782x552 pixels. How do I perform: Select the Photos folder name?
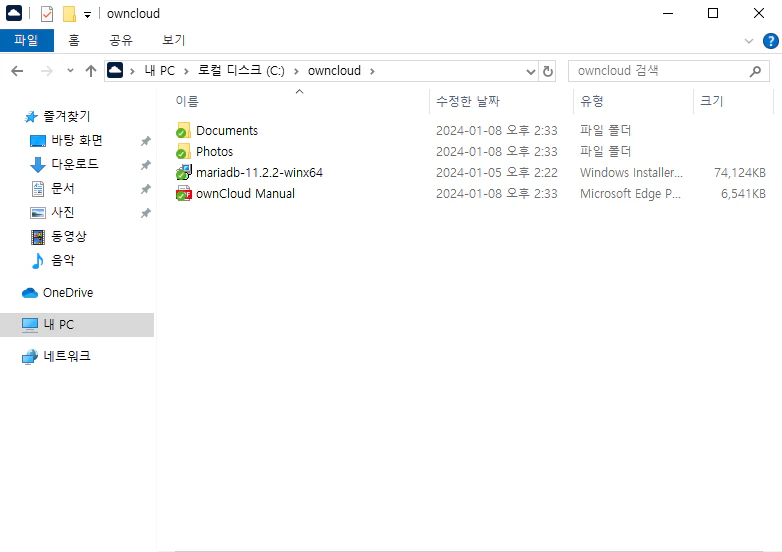(x=214, y=152)
